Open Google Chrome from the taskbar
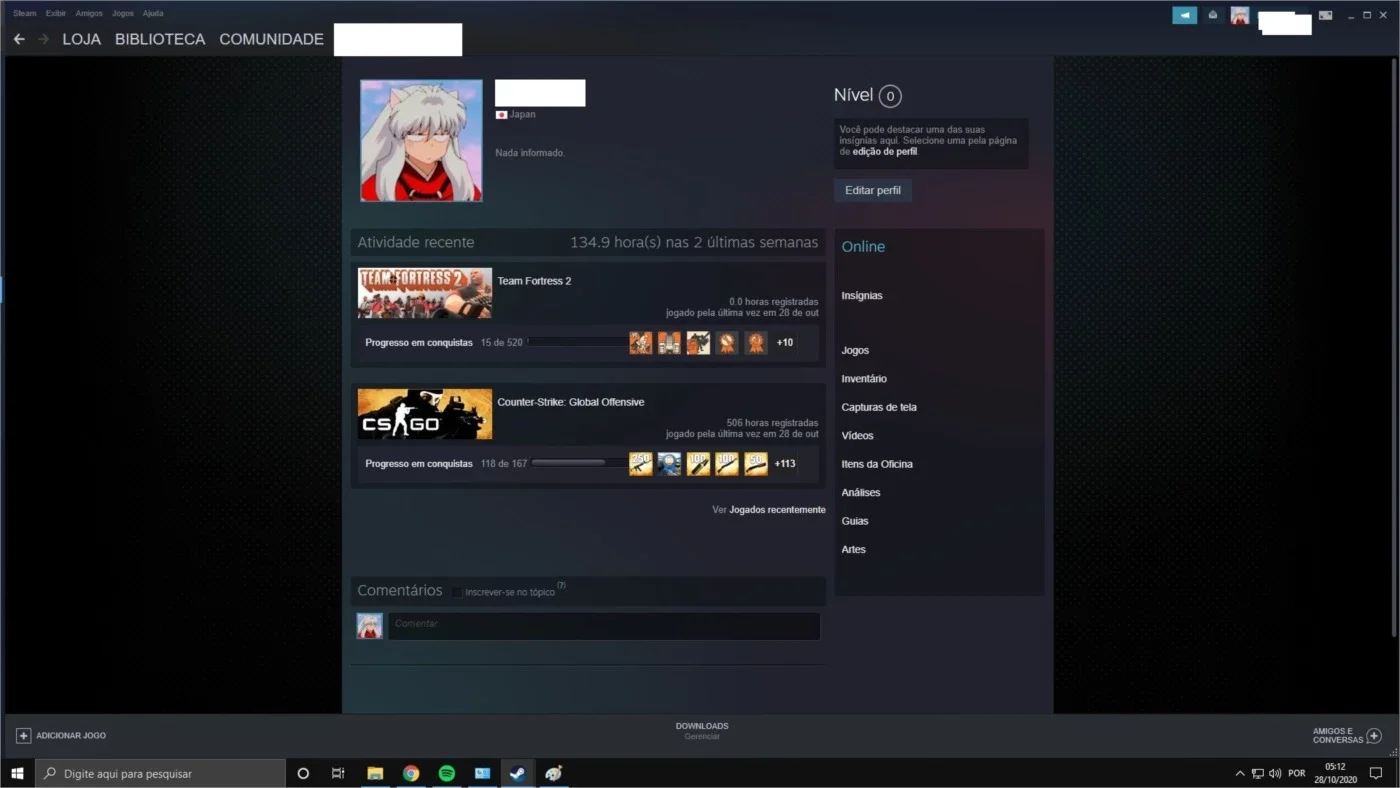The image size is (1400, 788). [411, 773]
